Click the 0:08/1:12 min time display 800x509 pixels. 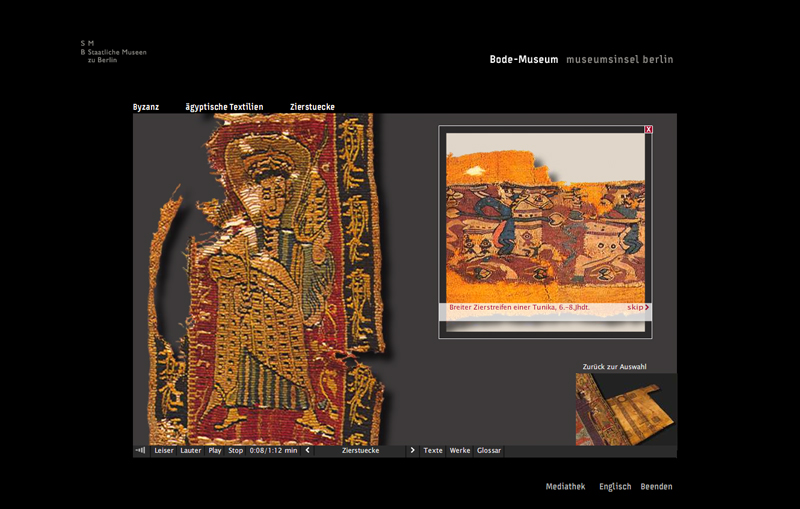(x=273, y=450)
